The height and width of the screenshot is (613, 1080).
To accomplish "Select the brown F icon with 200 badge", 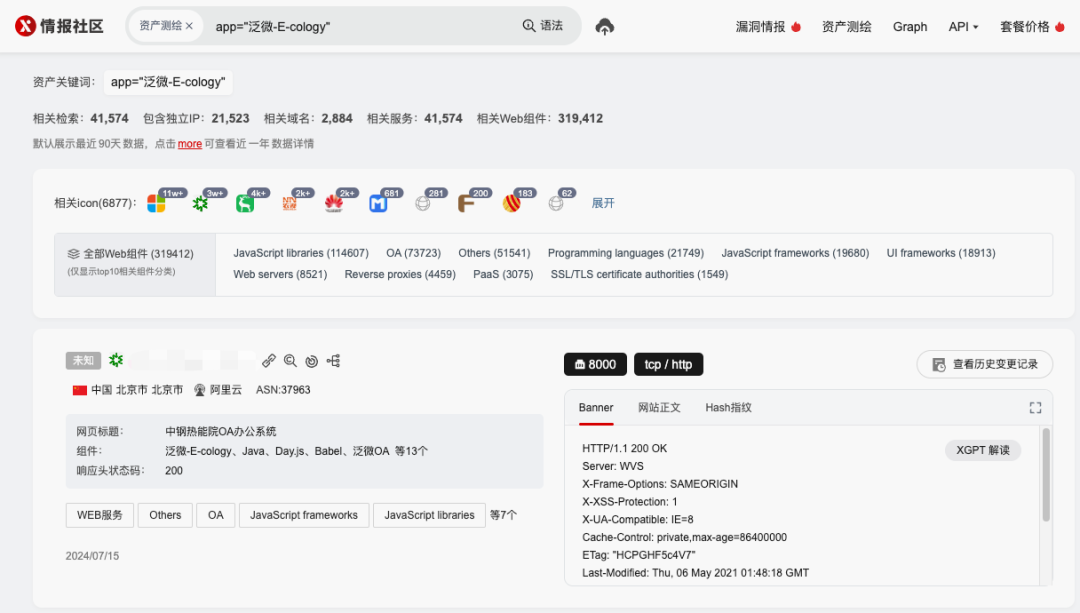I will coord(466,204).
